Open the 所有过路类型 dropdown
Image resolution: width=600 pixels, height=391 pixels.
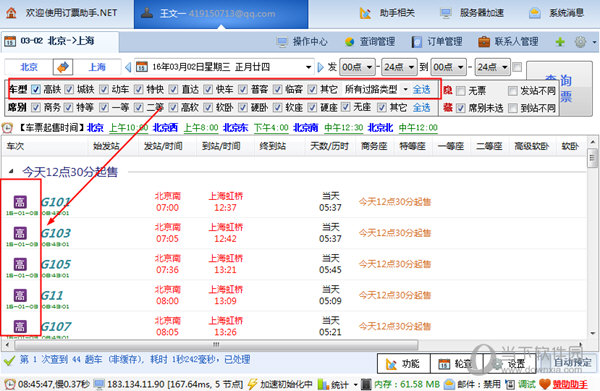[376, 90]
